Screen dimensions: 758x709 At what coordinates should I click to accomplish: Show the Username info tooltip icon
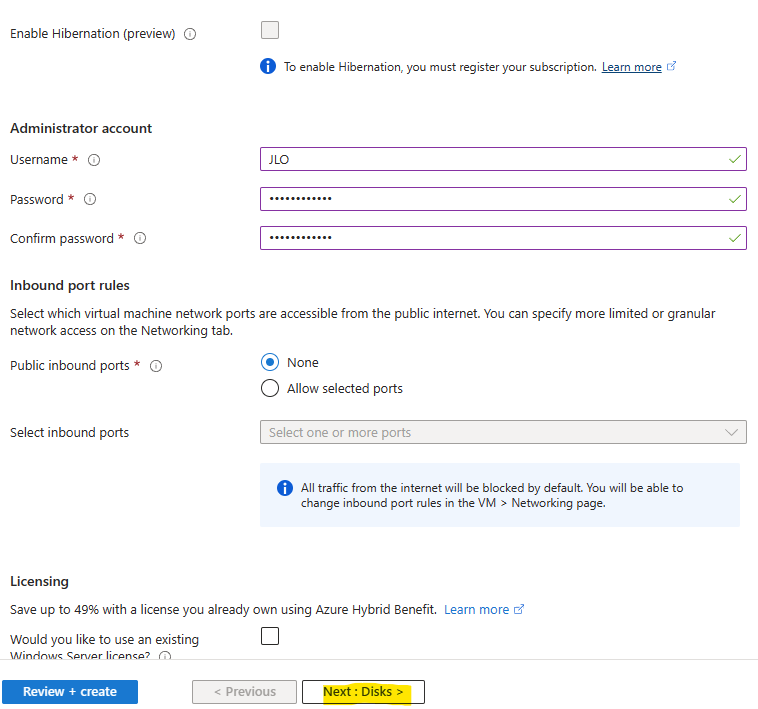tap(94, 160)
